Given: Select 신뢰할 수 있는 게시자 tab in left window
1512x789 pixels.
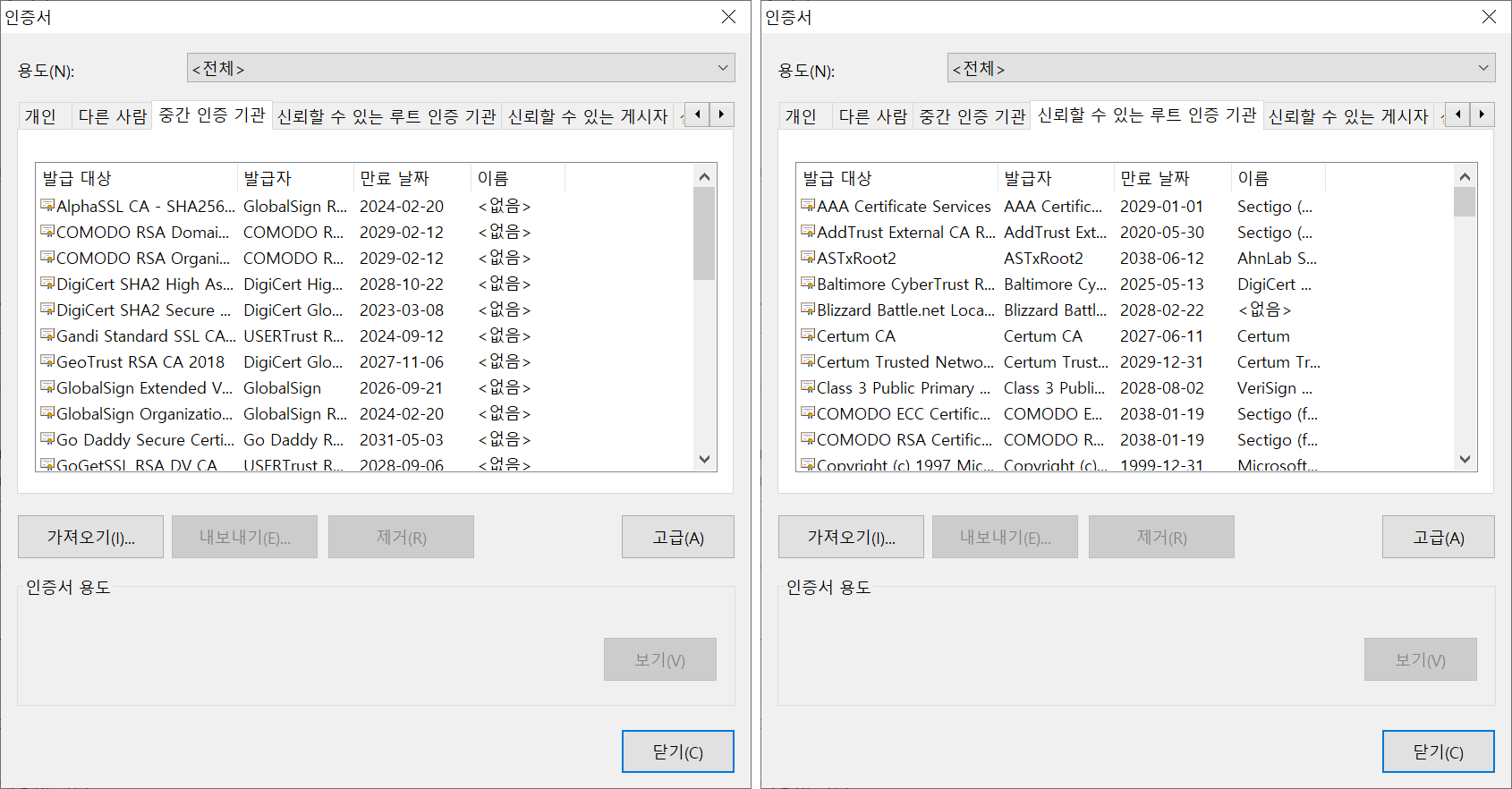Looking at the screenshot, I should [x=588, y=116].
